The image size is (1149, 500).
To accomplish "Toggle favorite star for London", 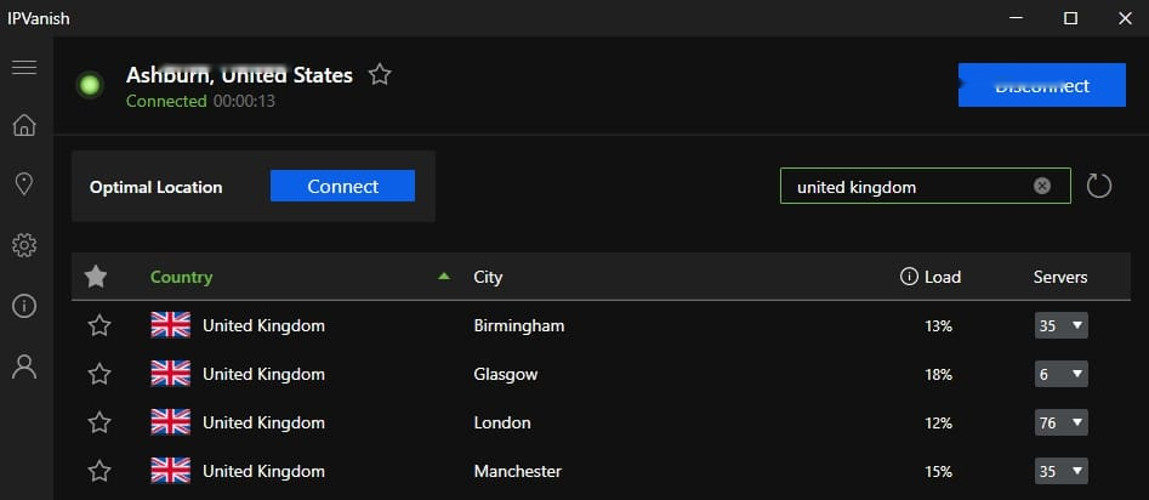I will [x=99, y=423].
